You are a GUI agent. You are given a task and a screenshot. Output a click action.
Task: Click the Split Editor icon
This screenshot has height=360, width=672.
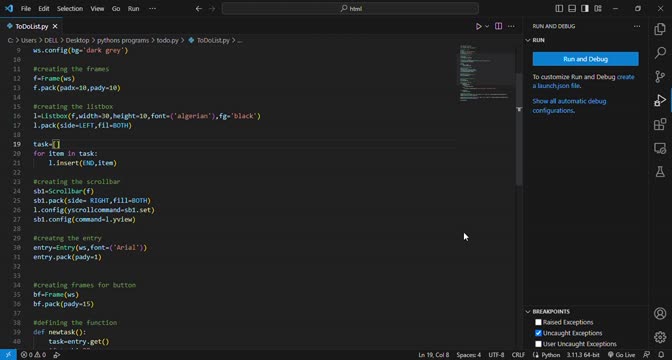pos(498,26)
